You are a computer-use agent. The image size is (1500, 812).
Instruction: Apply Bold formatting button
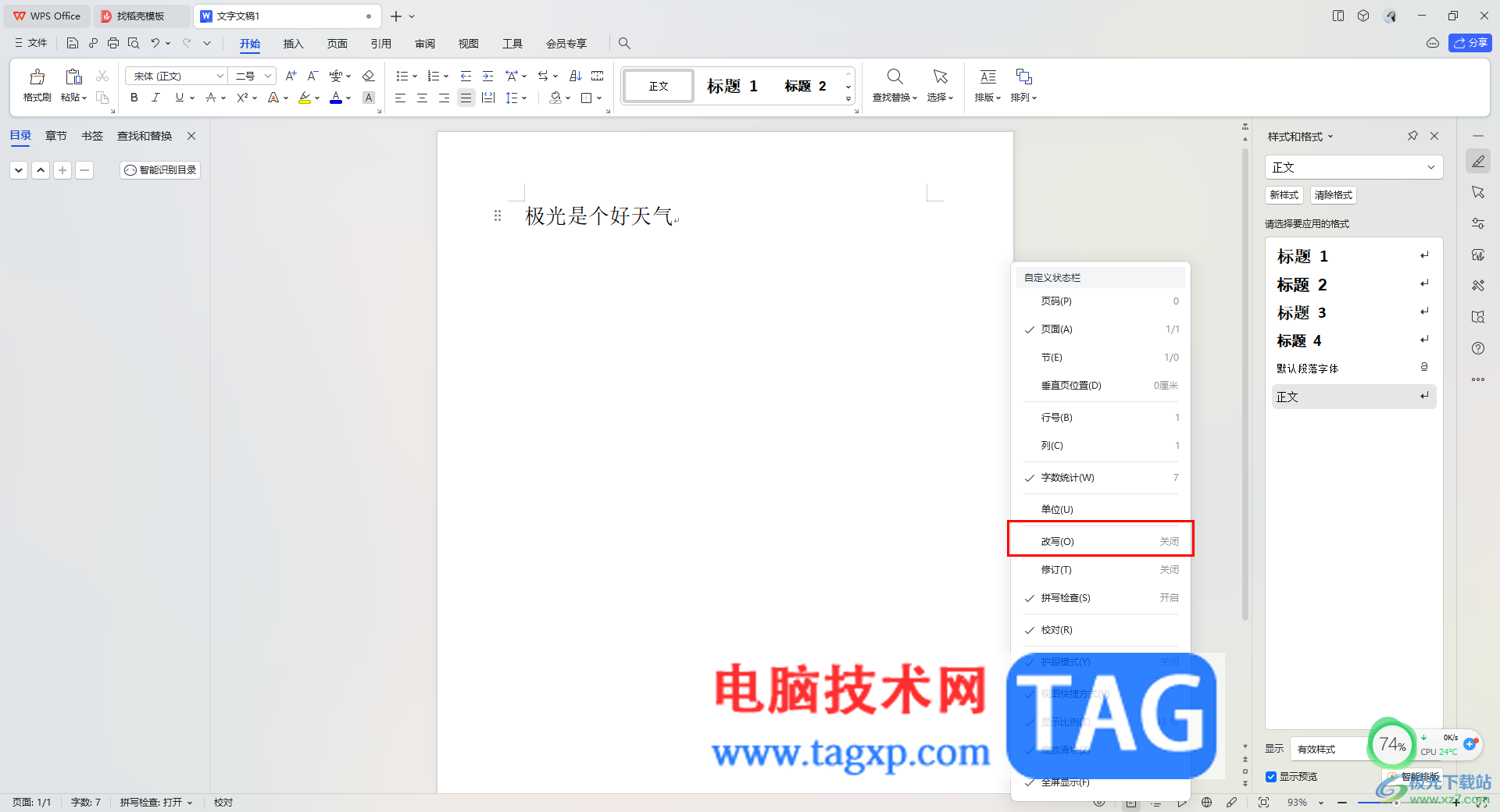click(x=134, y=98)
